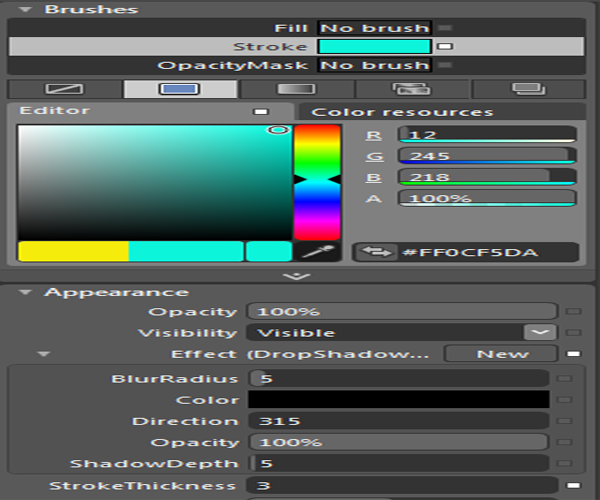
Task: Click the effect Opacity 100% field
Action: pos(399,442)
